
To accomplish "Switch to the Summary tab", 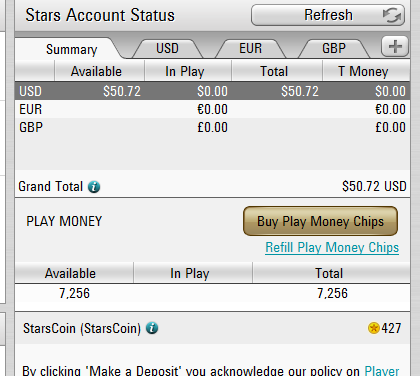I will click(x=71, y=49).
